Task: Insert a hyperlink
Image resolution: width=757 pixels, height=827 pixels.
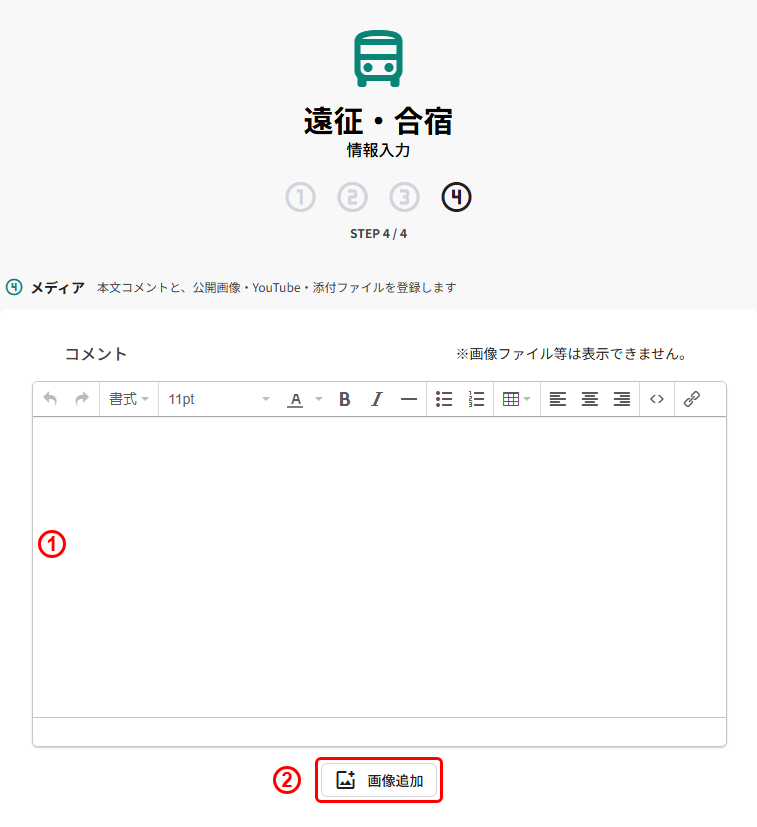Action: (x=692, y=399)
